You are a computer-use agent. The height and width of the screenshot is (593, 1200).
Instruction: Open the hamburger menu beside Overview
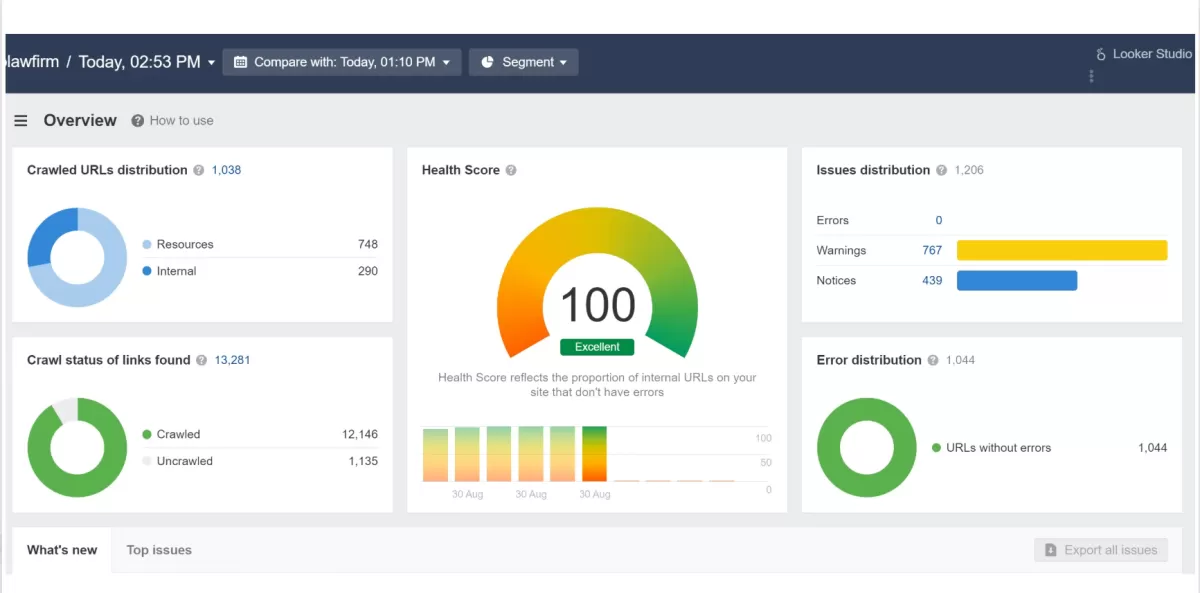point(21,121)
